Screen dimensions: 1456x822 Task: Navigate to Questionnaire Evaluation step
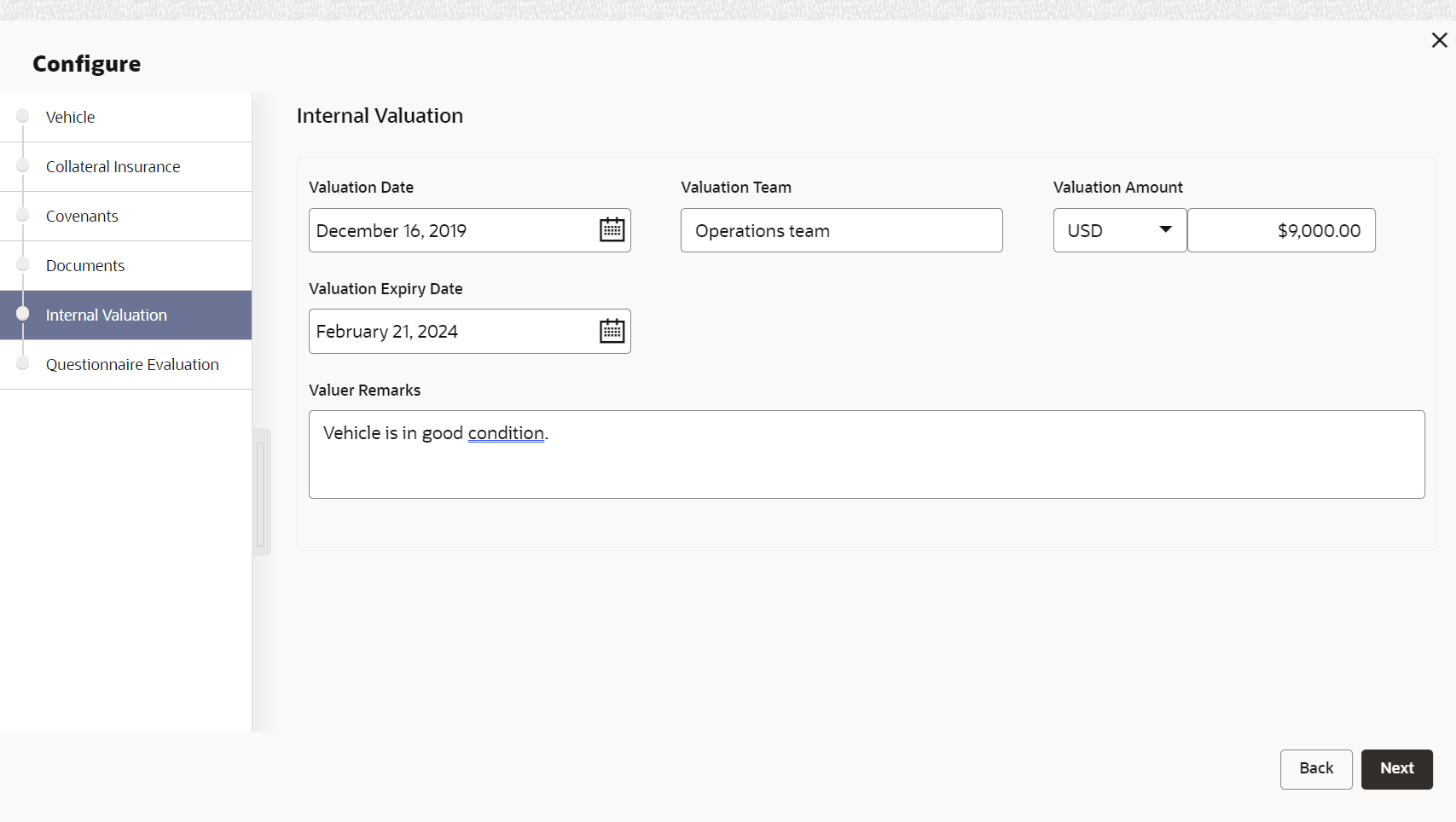pos(132,365)
